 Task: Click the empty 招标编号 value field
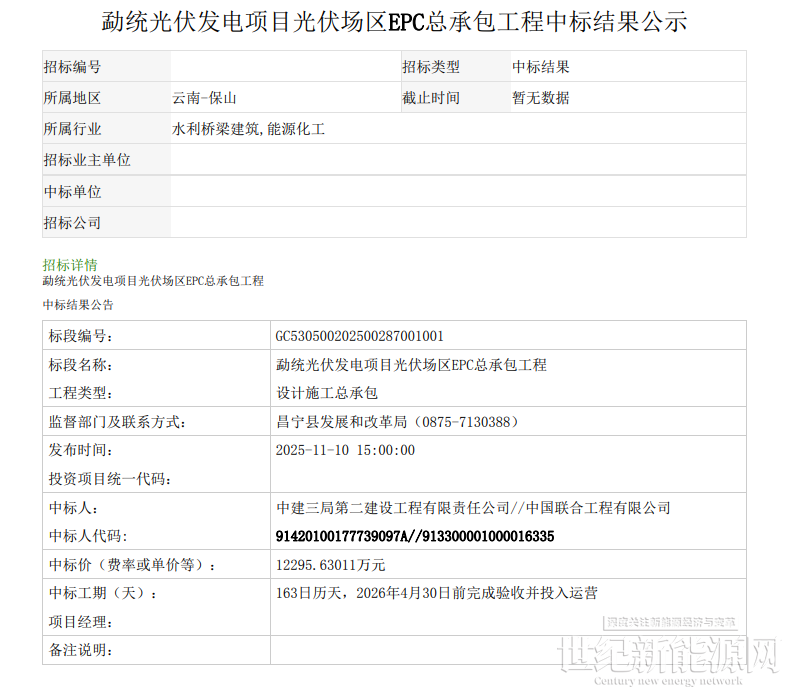[284, 67]
